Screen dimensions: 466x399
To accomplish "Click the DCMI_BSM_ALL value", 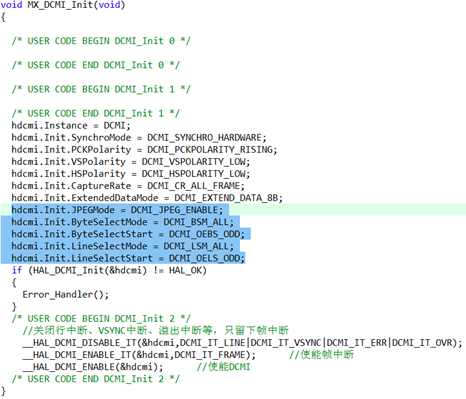I will [197, 222].
